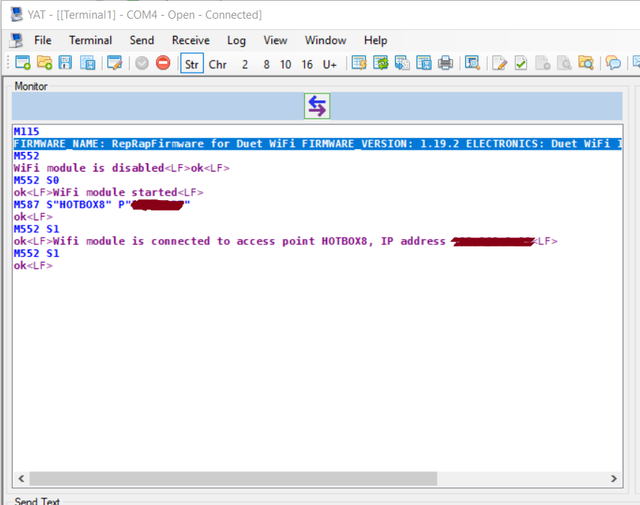Click the grey Open/Start port icon
Image resolution: width=640 pixels, height=505 pixels.
pos(142,63)
